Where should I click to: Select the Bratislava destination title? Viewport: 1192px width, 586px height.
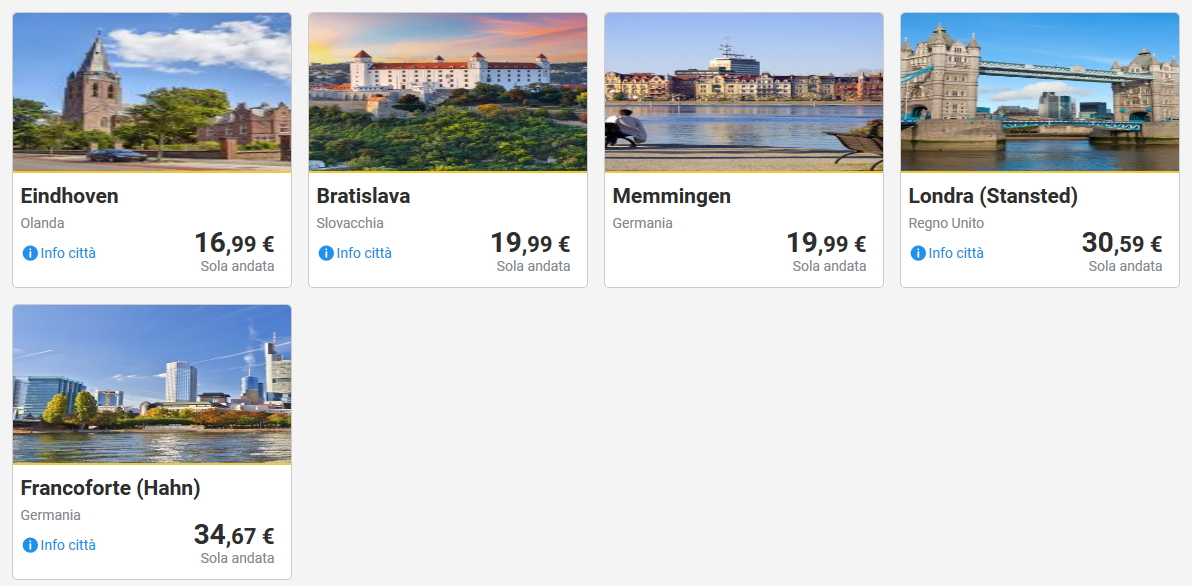tap(363, 196)
